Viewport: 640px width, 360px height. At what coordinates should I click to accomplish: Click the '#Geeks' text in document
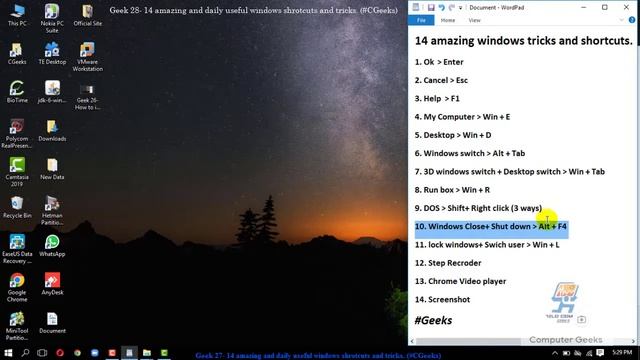point(433,320)
